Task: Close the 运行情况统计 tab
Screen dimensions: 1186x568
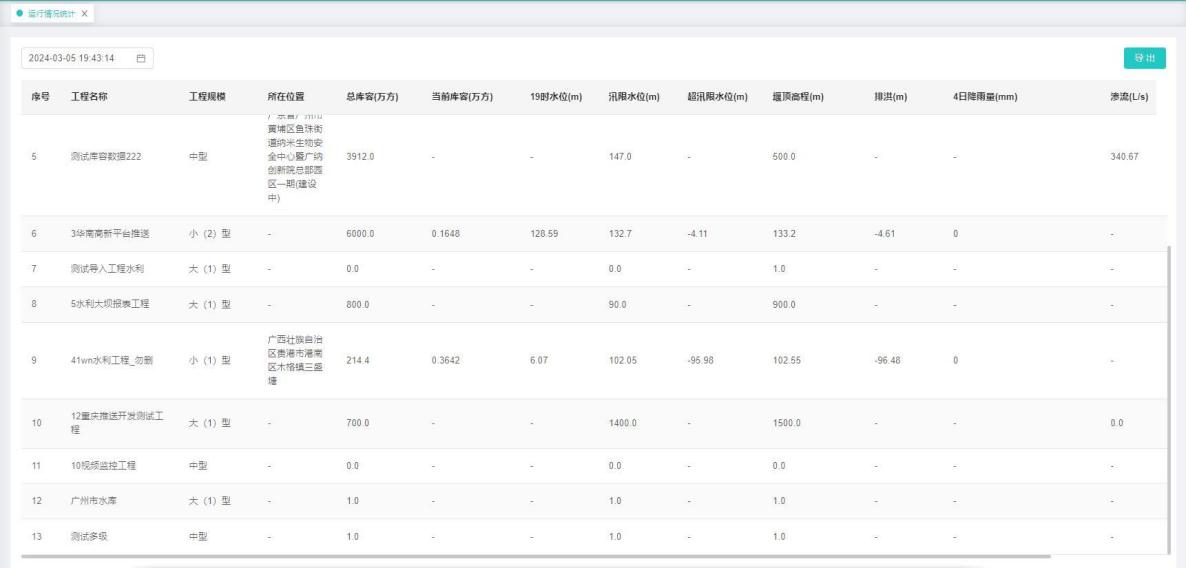Action: click(x=85, y=12)
